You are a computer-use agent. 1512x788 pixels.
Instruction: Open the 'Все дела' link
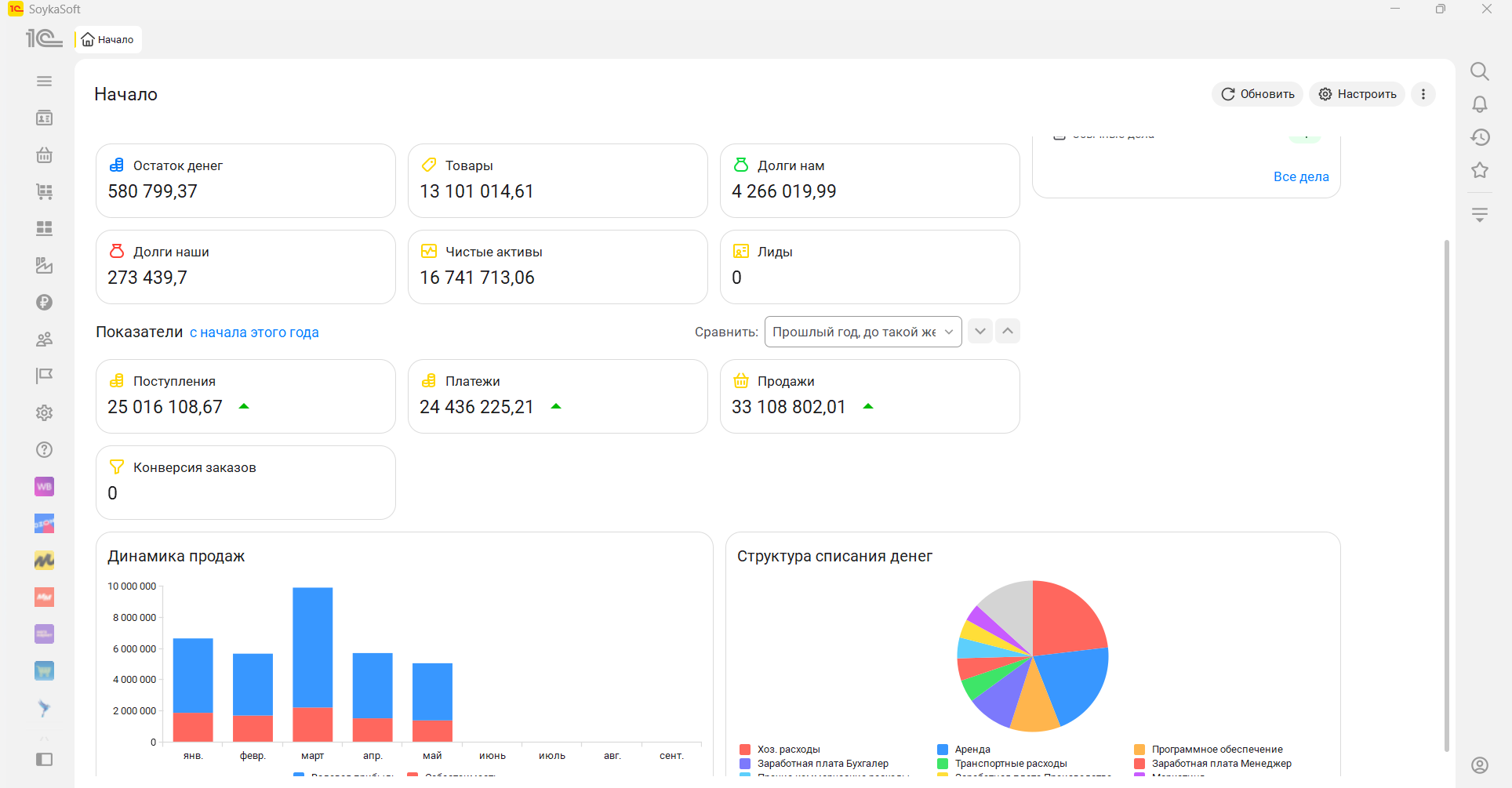[x=1301, y=177]
